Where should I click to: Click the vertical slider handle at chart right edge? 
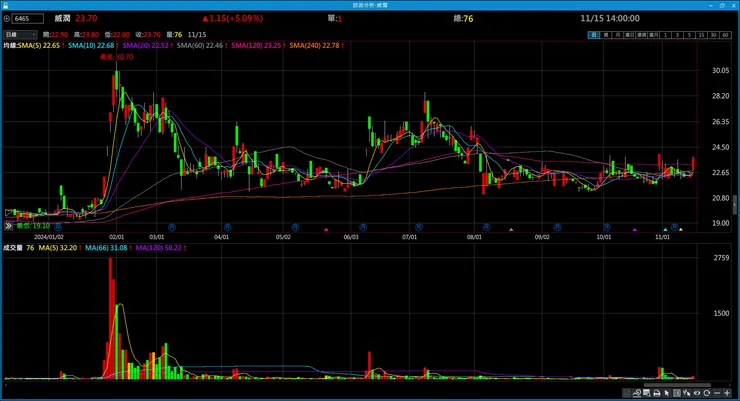click(735, 204)
